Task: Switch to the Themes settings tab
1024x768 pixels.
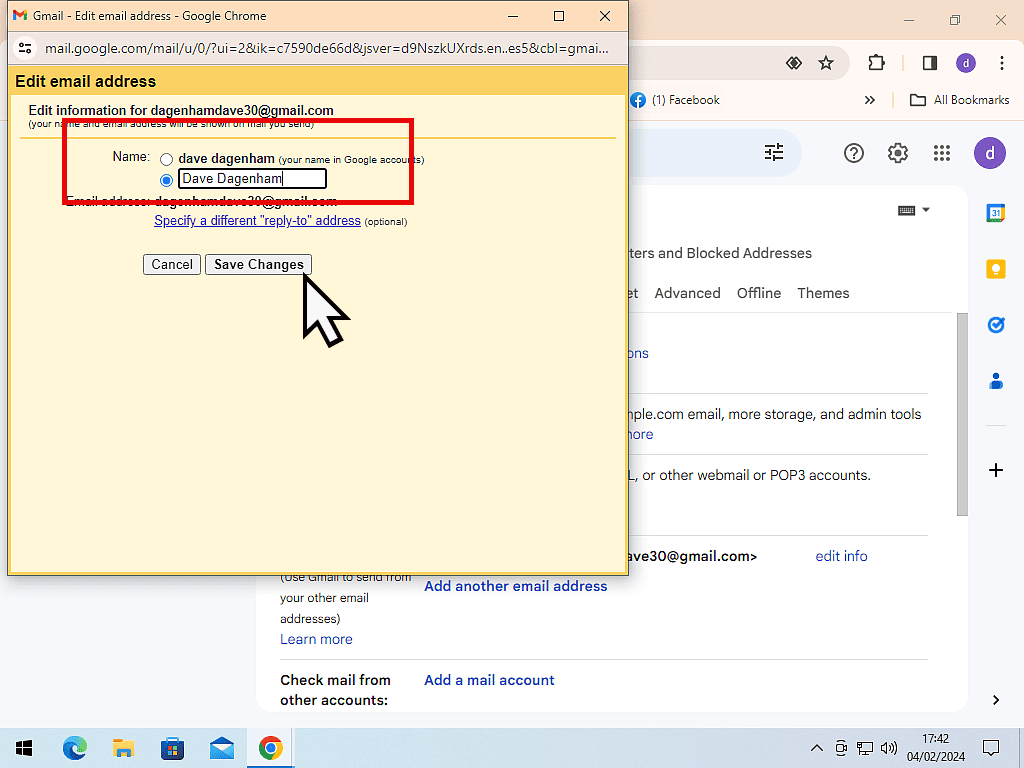Action: 823,293
